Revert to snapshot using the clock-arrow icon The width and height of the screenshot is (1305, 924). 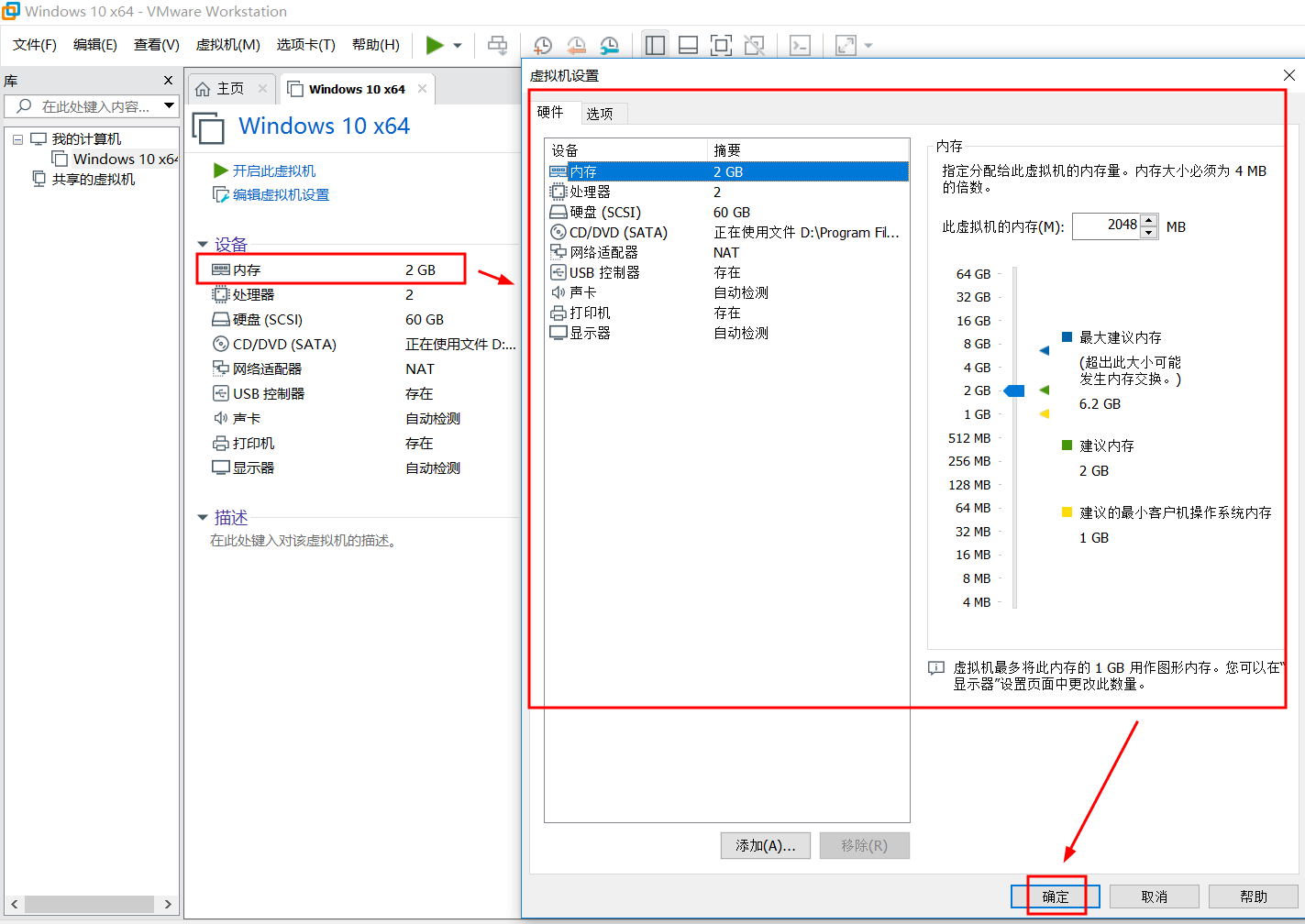click(576, 45)
